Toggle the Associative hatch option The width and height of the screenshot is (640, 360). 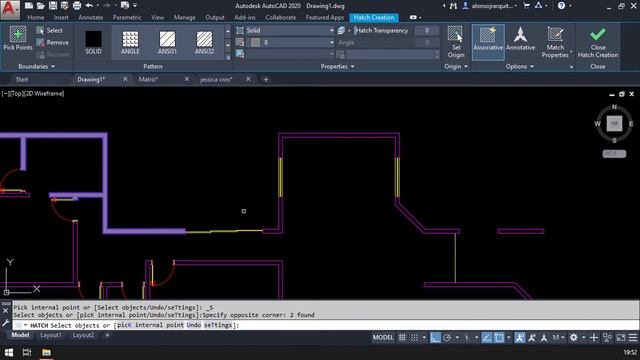488,42
